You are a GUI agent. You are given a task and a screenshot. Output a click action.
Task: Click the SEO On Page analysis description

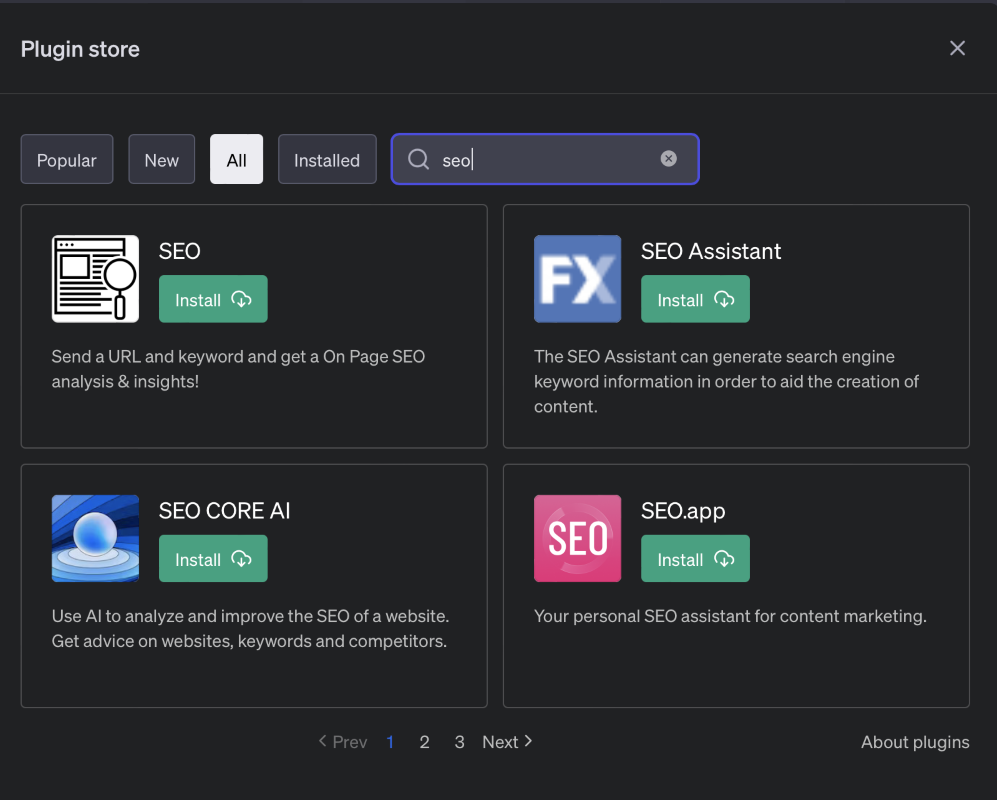point(238,369)
